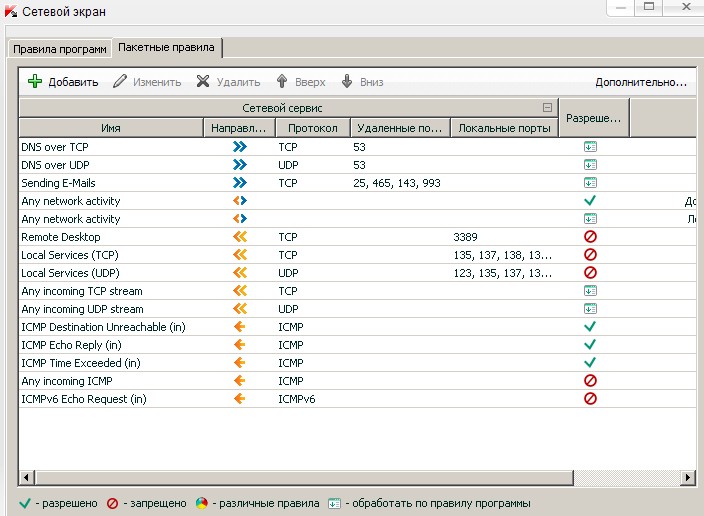Click the Delete X icon in toolbar
Screen dimensions: 704x516
pyautogui.click(x=203, y=82)
